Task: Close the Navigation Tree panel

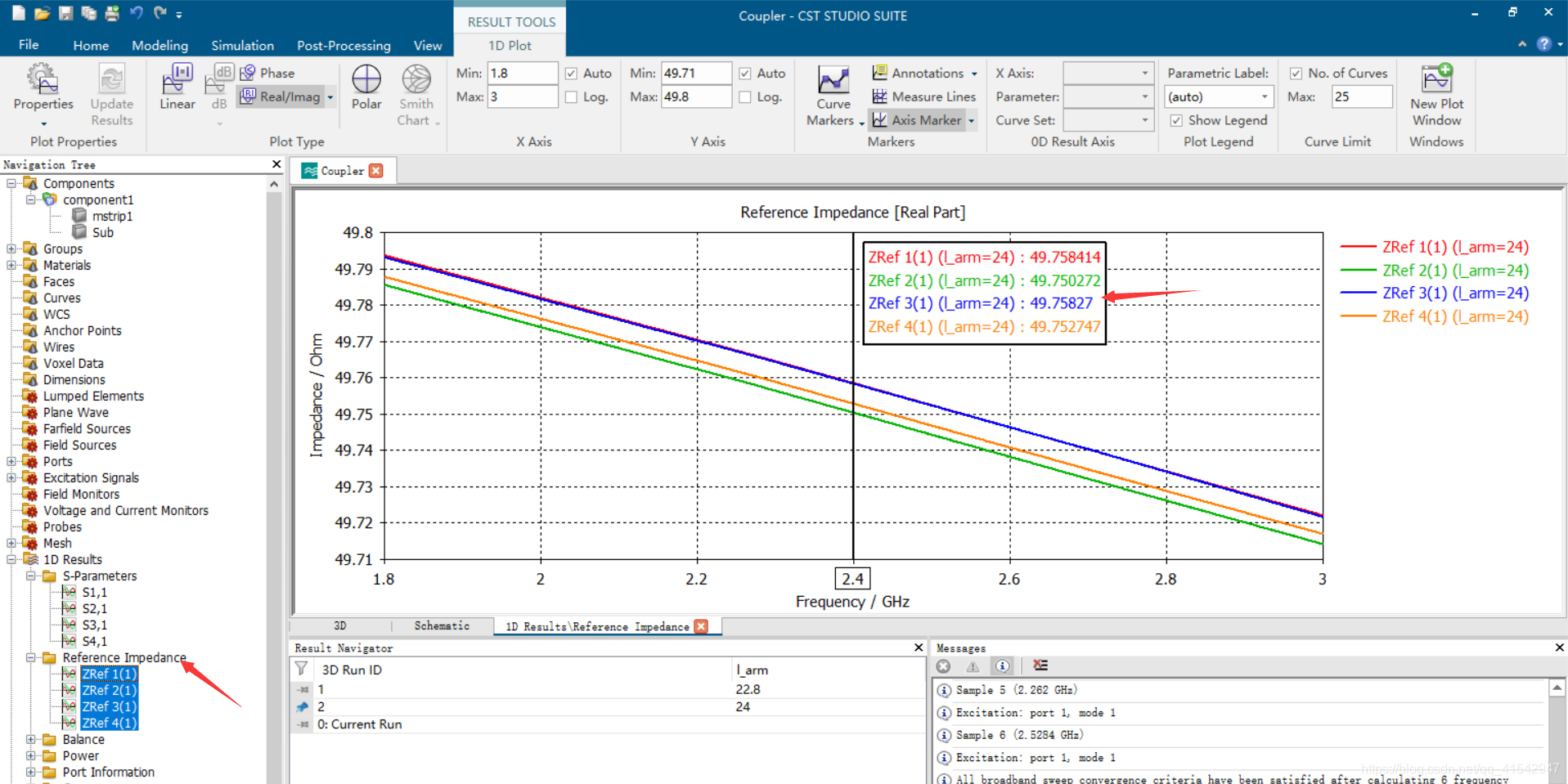Action: pos(276,164)
